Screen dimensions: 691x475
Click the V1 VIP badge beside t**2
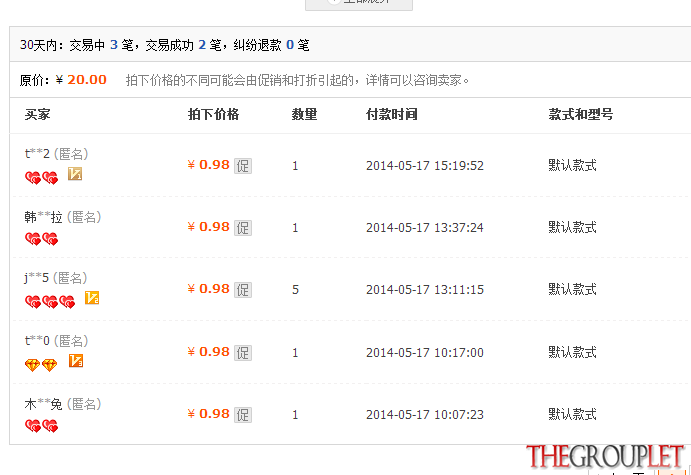point(75,174)
